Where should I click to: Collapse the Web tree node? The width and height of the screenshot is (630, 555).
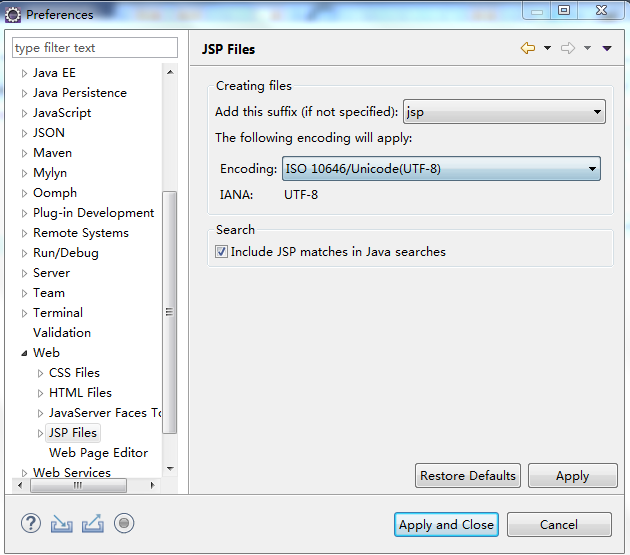pyautogui.click(x=24, y=353)
